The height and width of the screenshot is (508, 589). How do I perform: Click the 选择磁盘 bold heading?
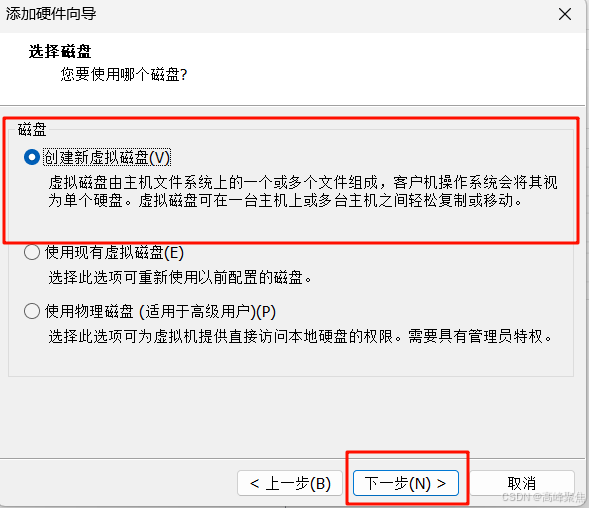pyautogui.click(x=60, y=51)
